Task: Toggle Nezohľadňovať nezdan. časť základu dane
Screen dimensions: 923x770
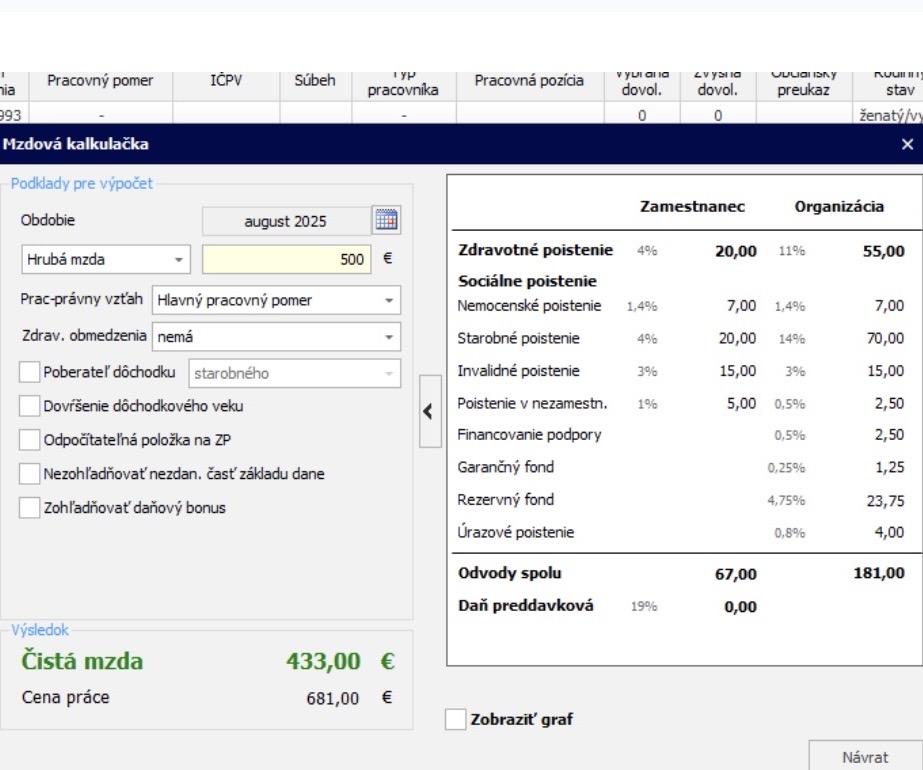Action: coord(29,474)
